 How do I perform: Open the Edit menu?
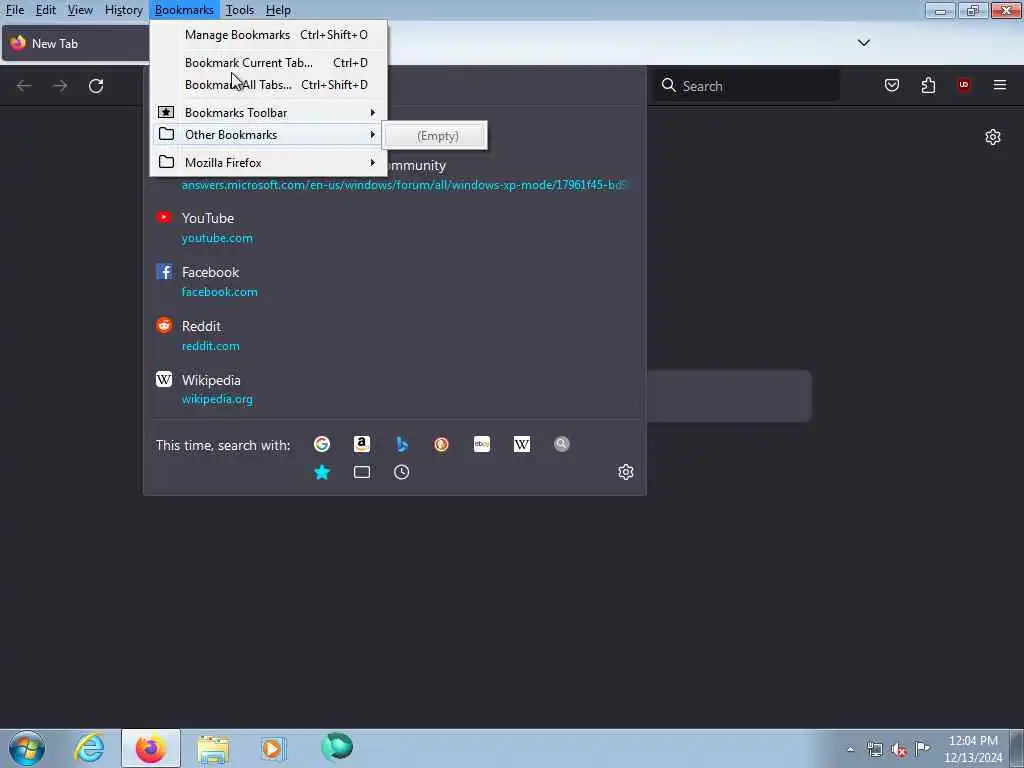click(x=46, y=10)
